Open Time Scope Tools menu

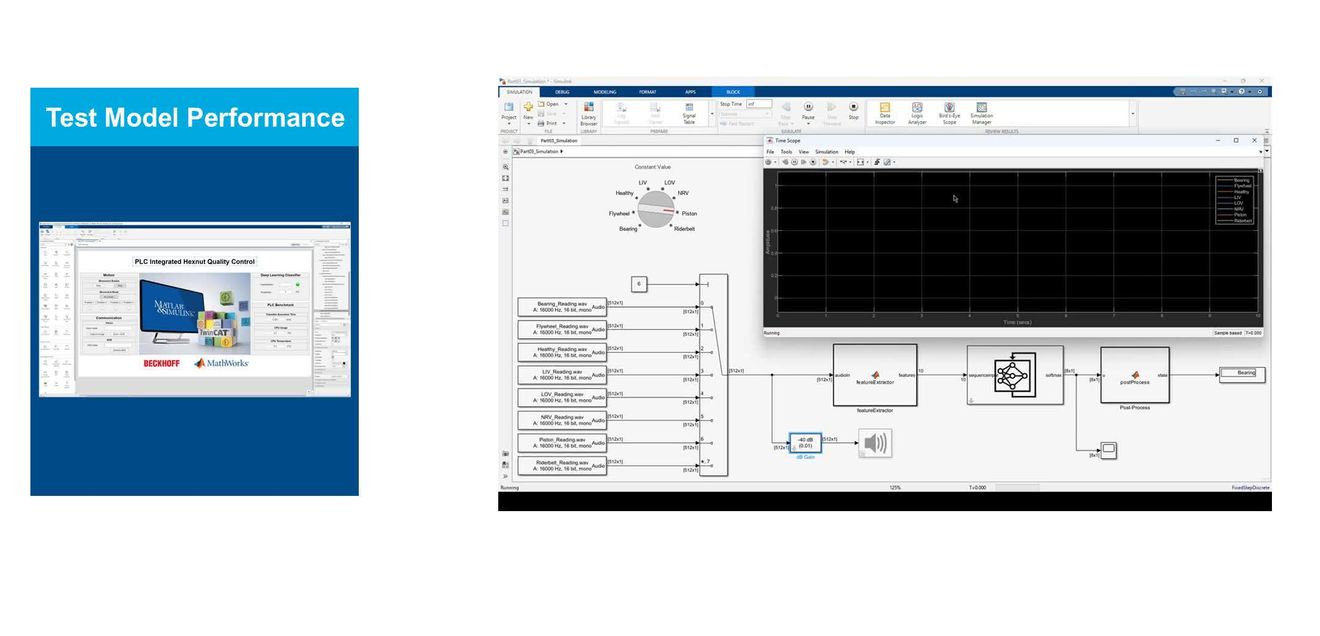[786, 152]
